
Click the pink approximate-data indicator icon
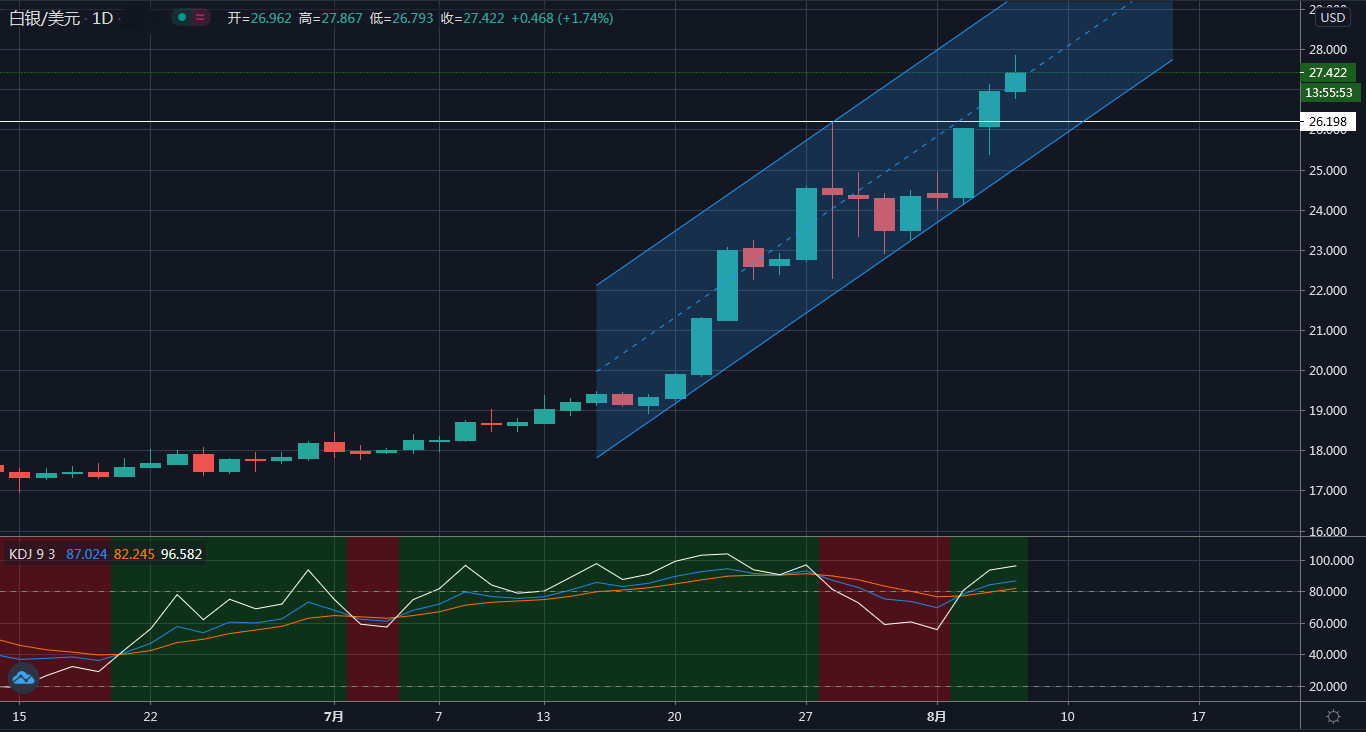point(201,17)
